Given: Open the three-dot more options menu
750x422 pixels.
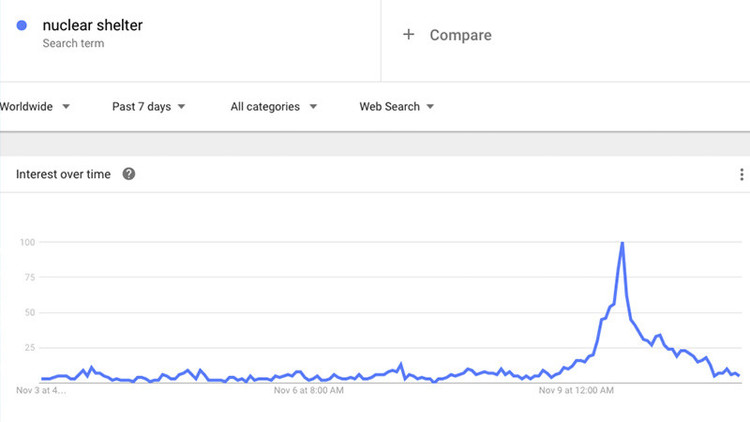Looking at the screenshot, I should click(x=741, y=175).
